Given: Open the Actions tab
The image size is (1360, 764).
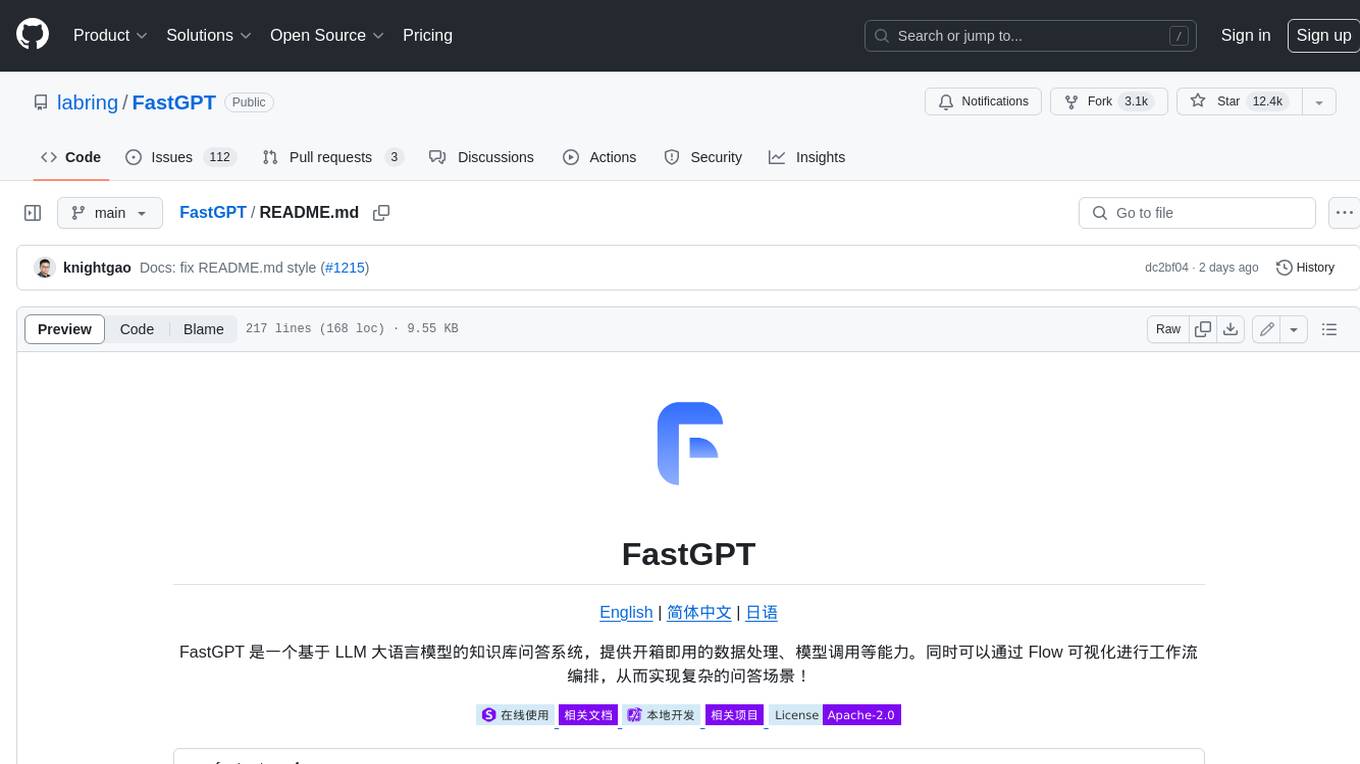Looking at the screenshot, I should click(600, 157).
